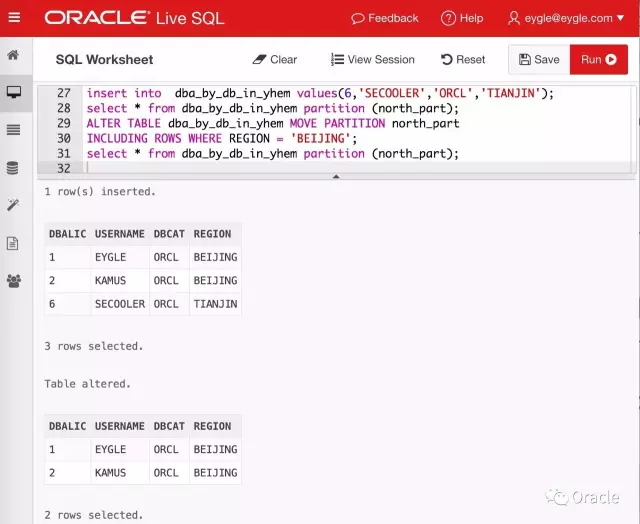Click the user profile icon
Image resolution: width=640 pixels, height=524 pixels.
(514, 18)
